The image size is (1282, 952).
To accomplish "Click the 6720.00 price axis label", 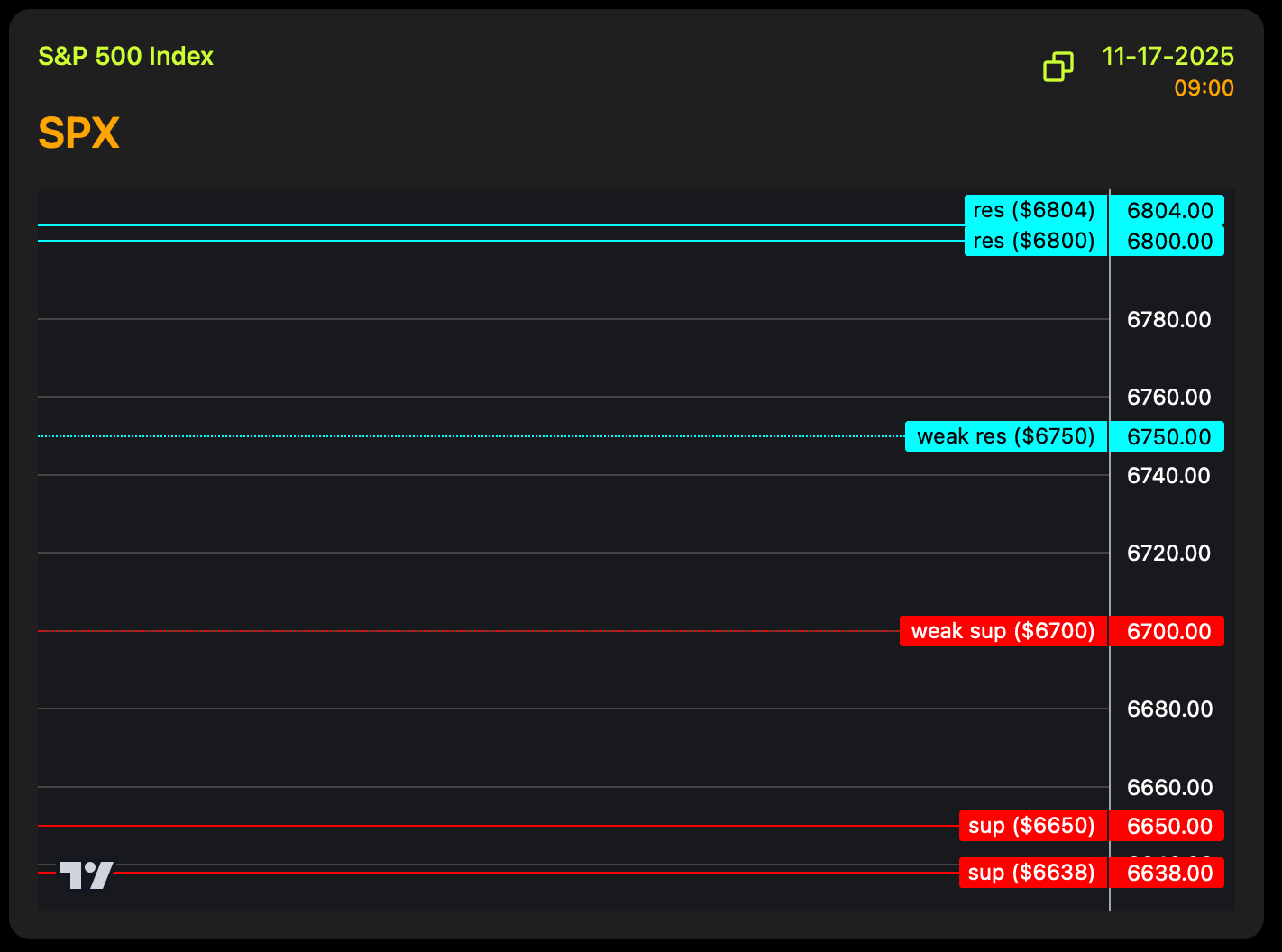I will click(1168, 553).
